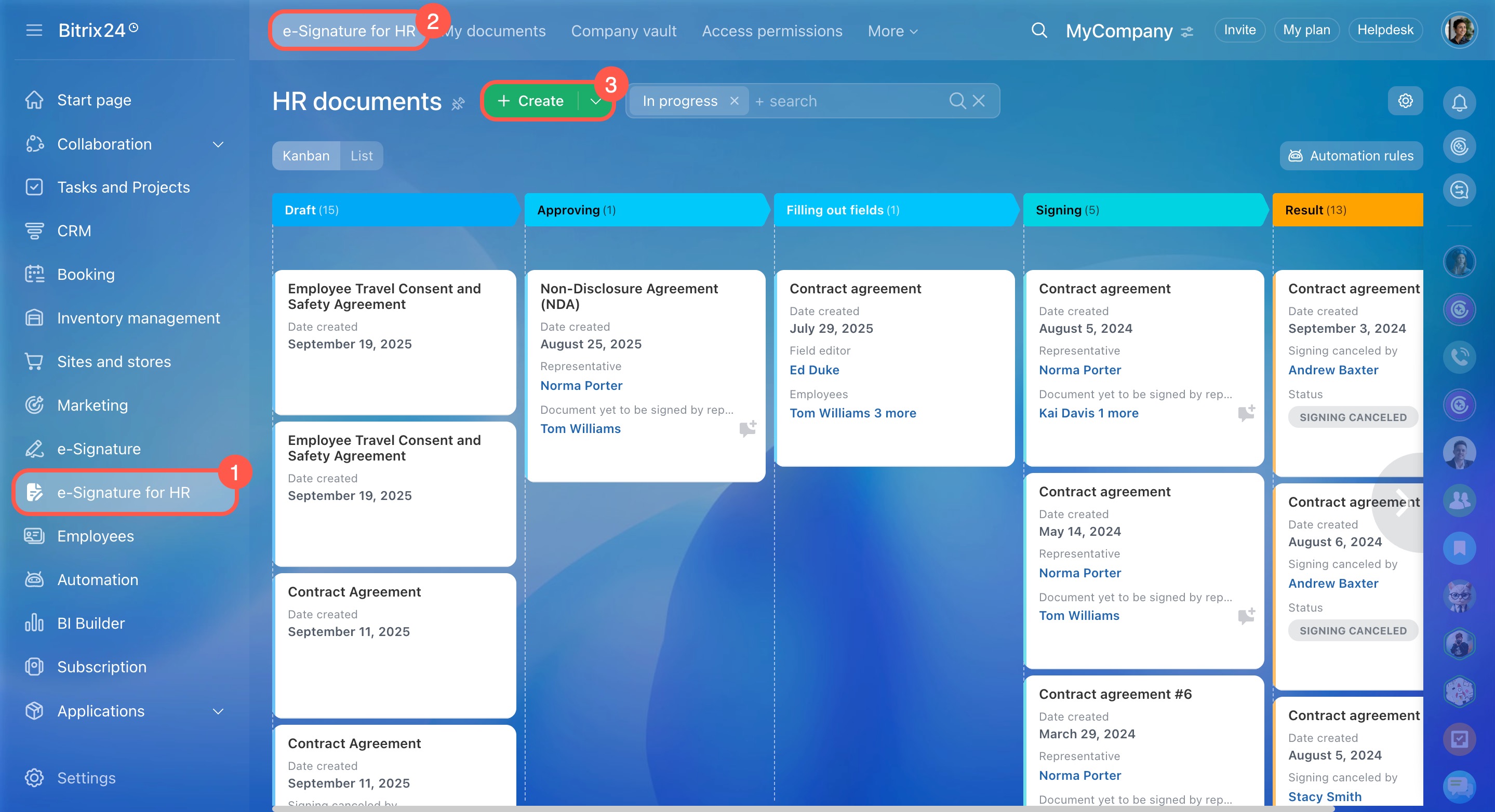Click the pin icon next to HR documents

click(458, 103)
